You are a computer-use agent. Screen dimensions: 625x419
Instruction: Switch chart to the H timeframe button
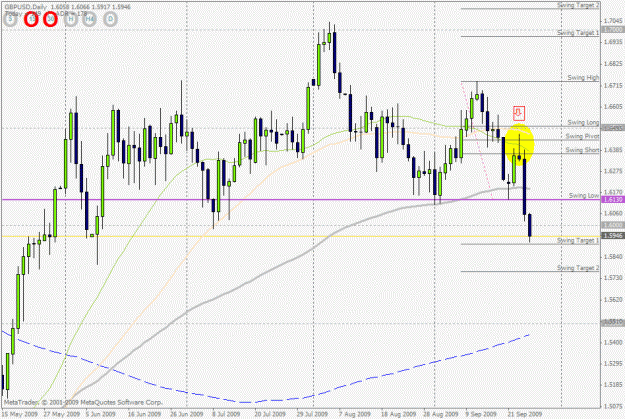click(x=71, y=19)
